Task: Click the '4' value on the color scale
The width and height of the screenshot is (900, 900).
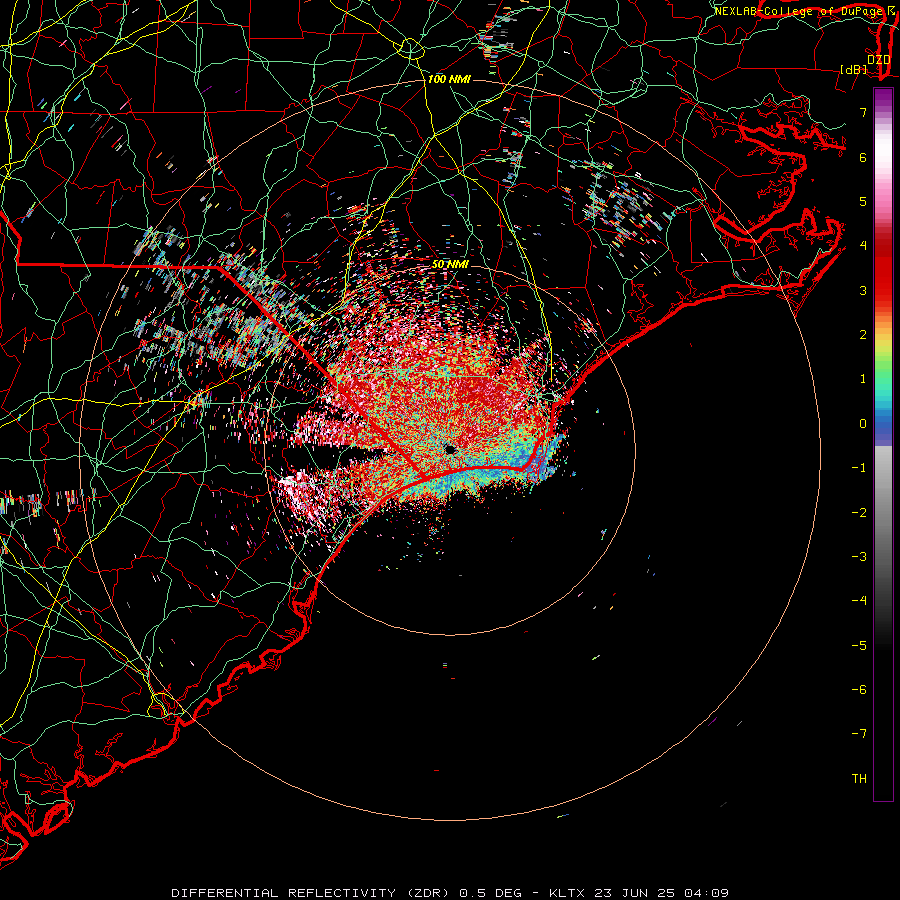Action: coord(863,246)
